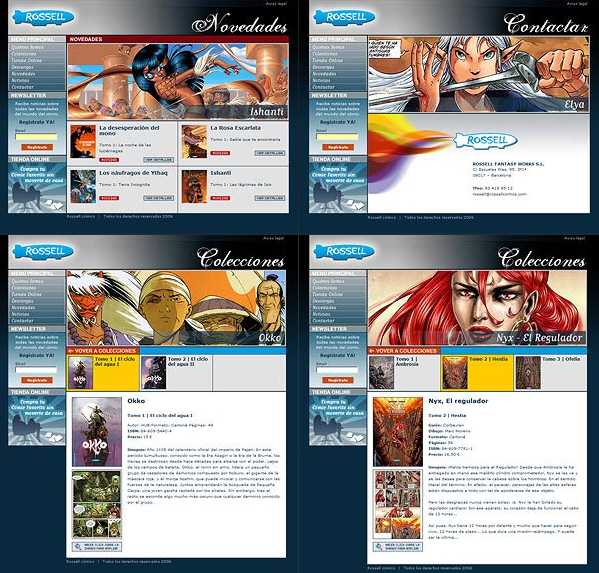599x573 pixels.
Task: Click Ver Detalles for La desesperación del mono
Action: tap(159, 160)
